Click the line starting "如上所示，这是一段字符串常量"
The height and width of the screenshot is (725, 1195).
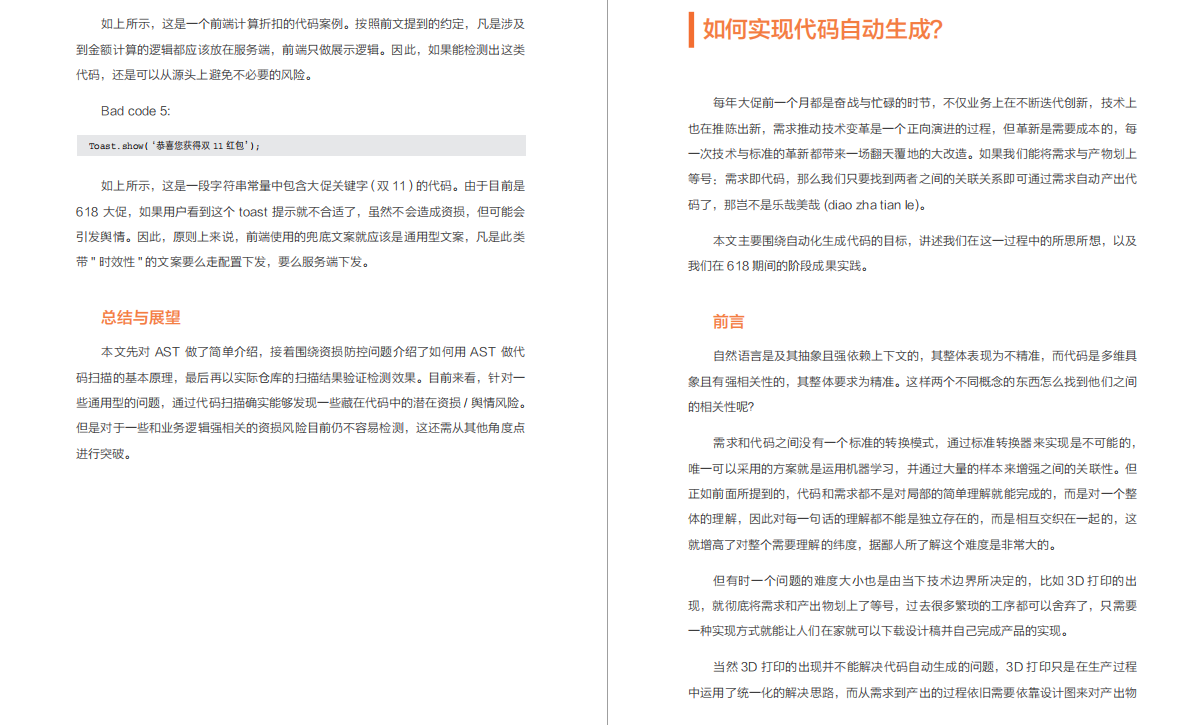tap(312, 186)
